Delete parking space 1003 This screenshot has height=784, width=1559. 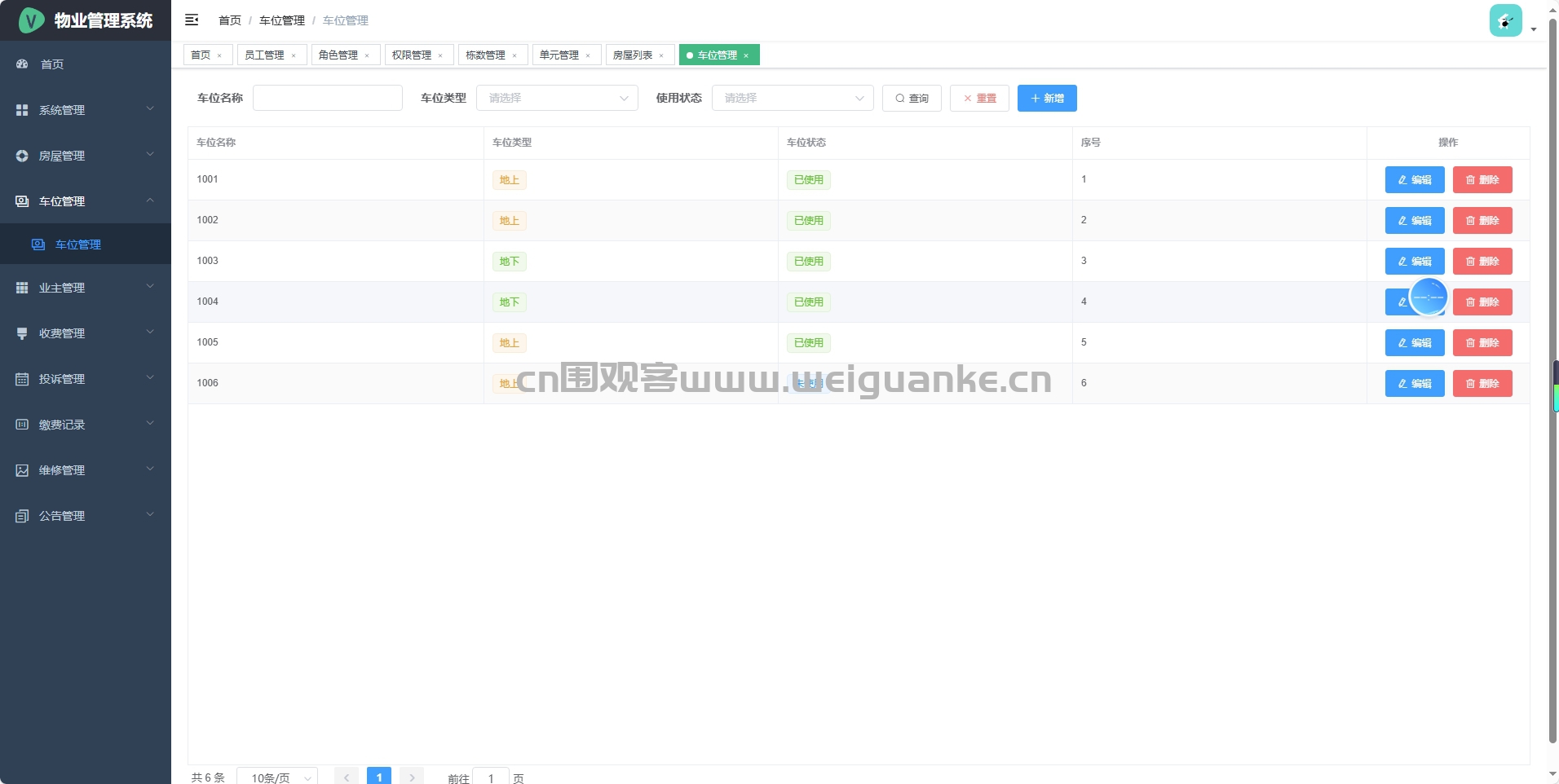(x=1482, y=261)
